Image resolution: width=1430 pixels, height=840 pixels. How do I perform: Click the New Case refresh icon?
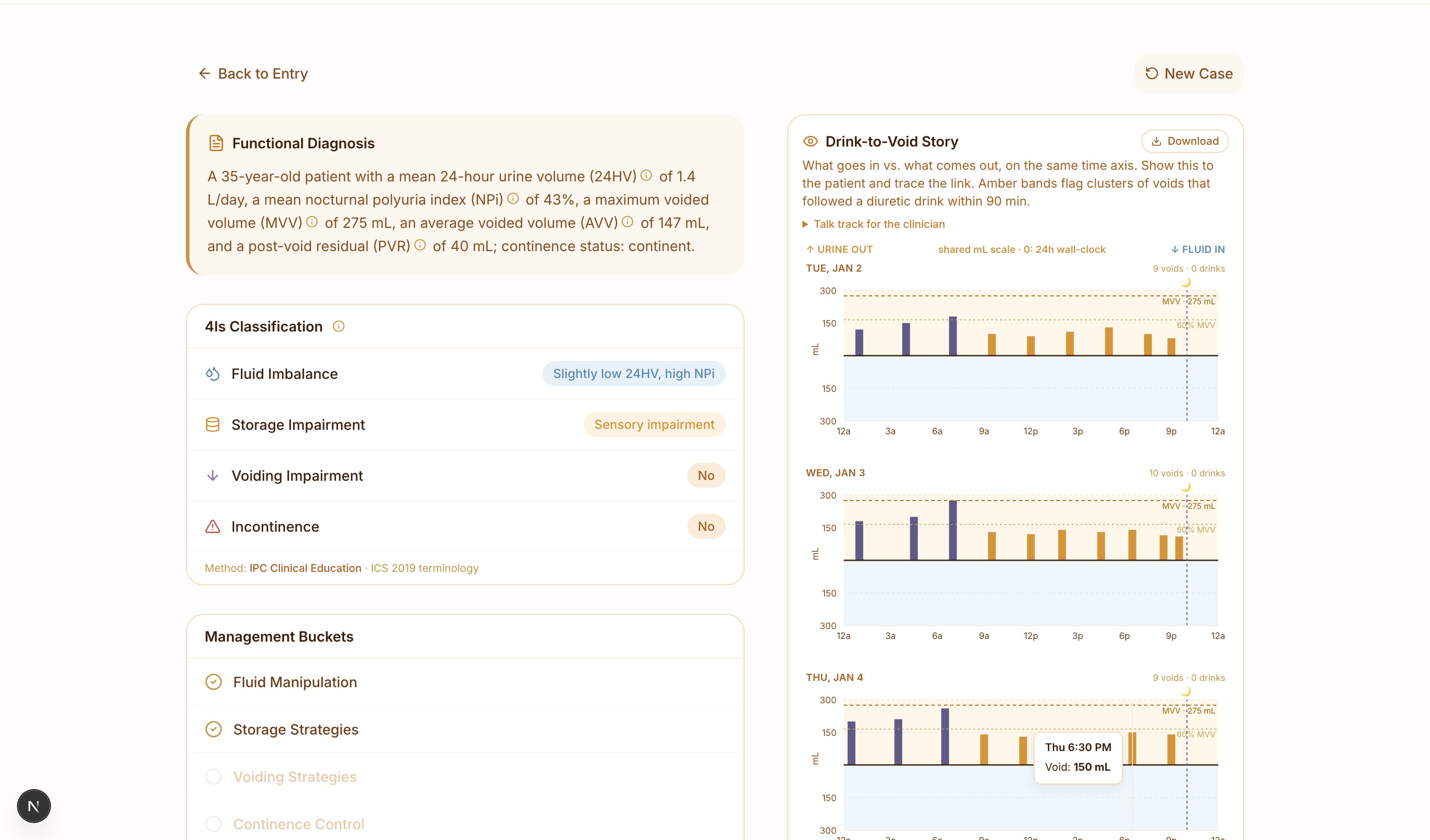1152,74
